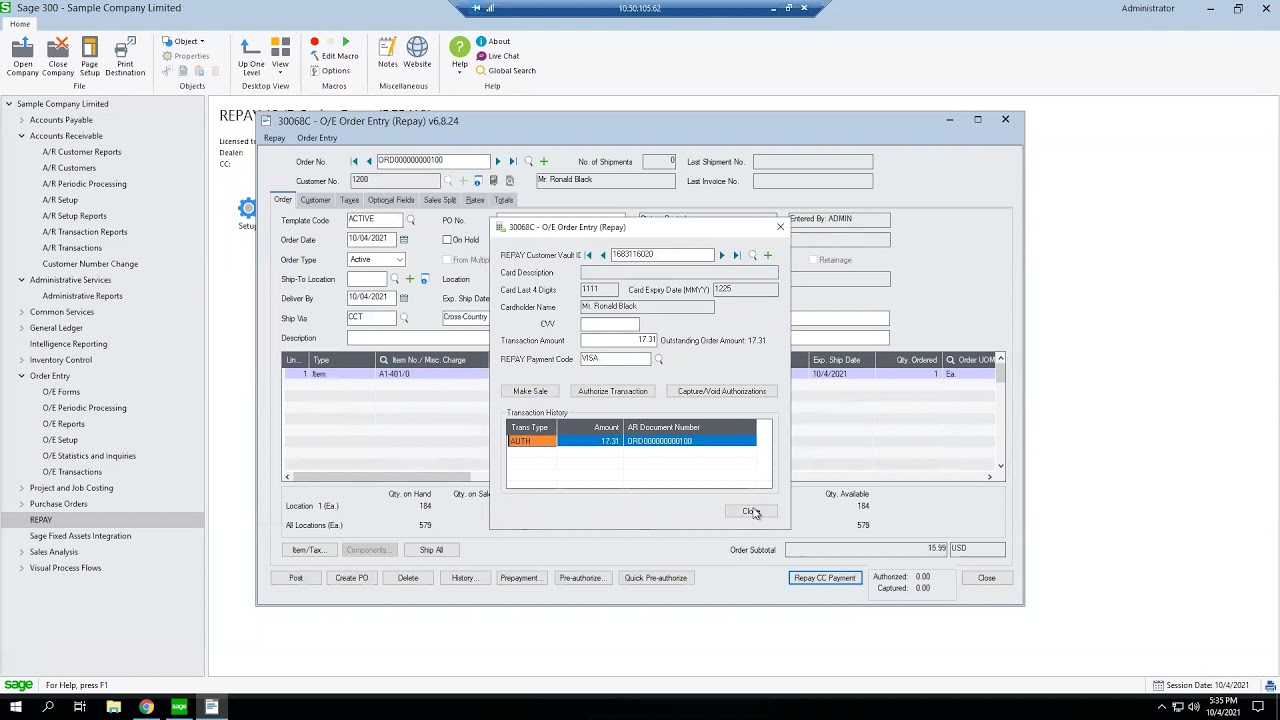The image size is (1280, 720).
Task: Click Edit Macro in Macros group
Action: [333, 56]
